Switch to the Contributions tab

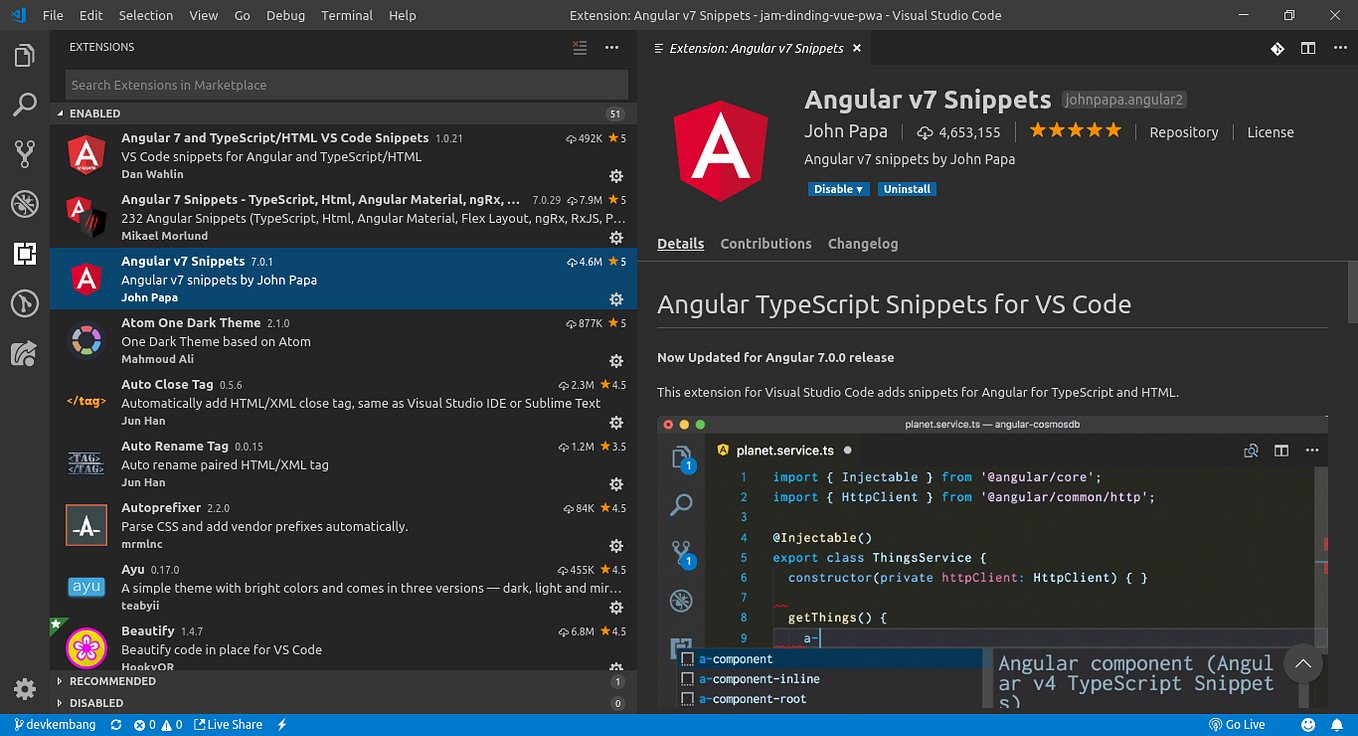[766, 243]
